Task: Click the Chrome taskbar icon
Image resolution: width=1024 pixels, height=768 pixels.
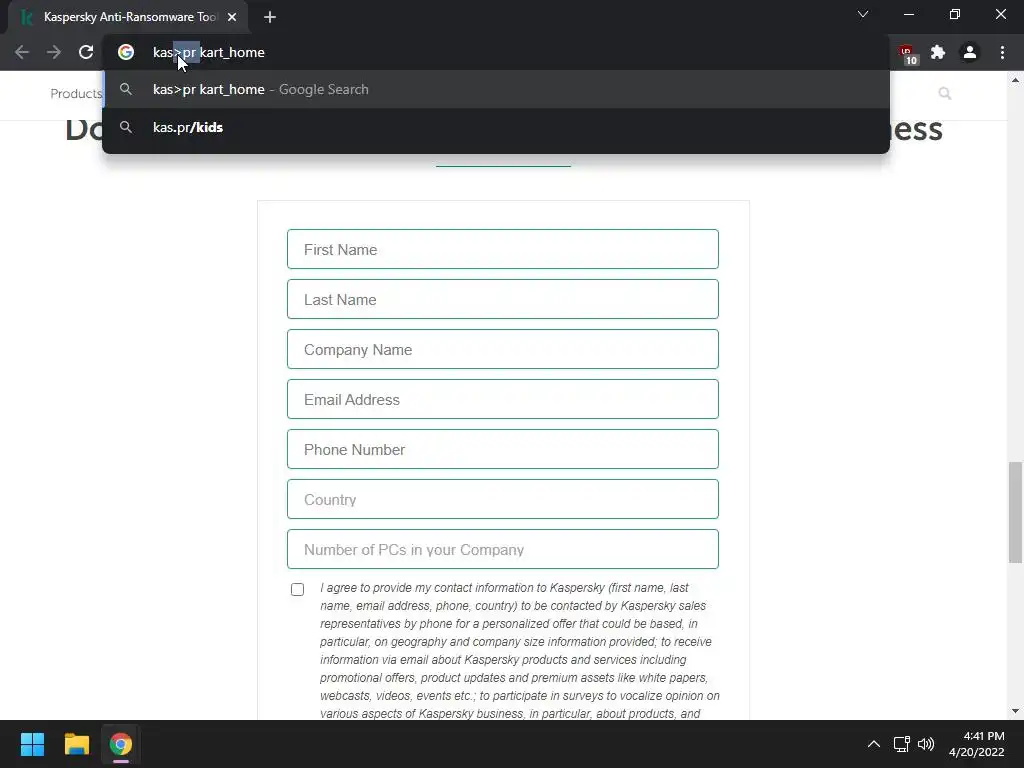Action: coord(121,744)
